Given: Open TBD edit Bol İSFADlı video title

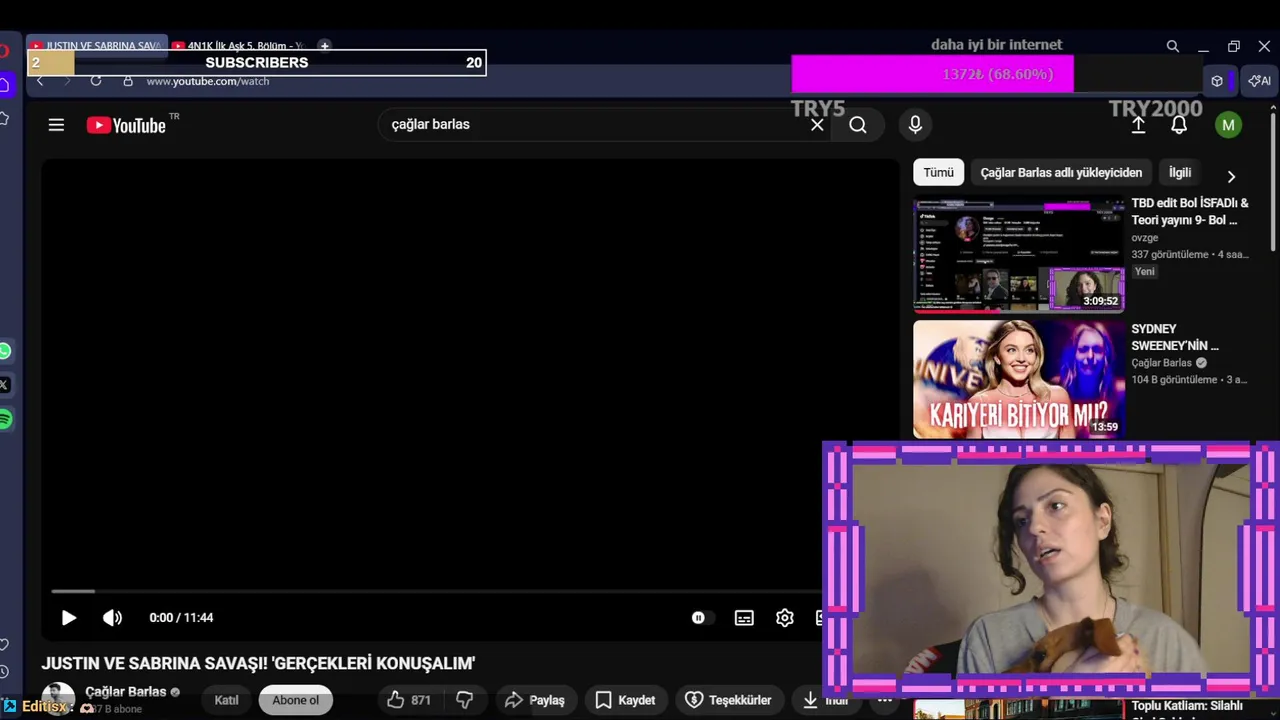Looking at the screenshot, I should (1190, 211).
